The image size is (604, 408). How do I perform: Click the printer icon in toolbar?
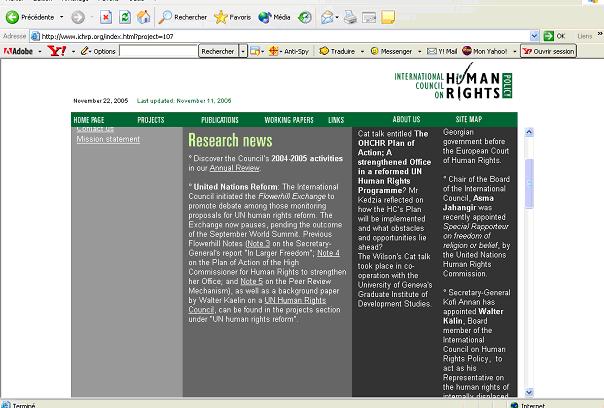pyautogui.click(x=351, y=17)
